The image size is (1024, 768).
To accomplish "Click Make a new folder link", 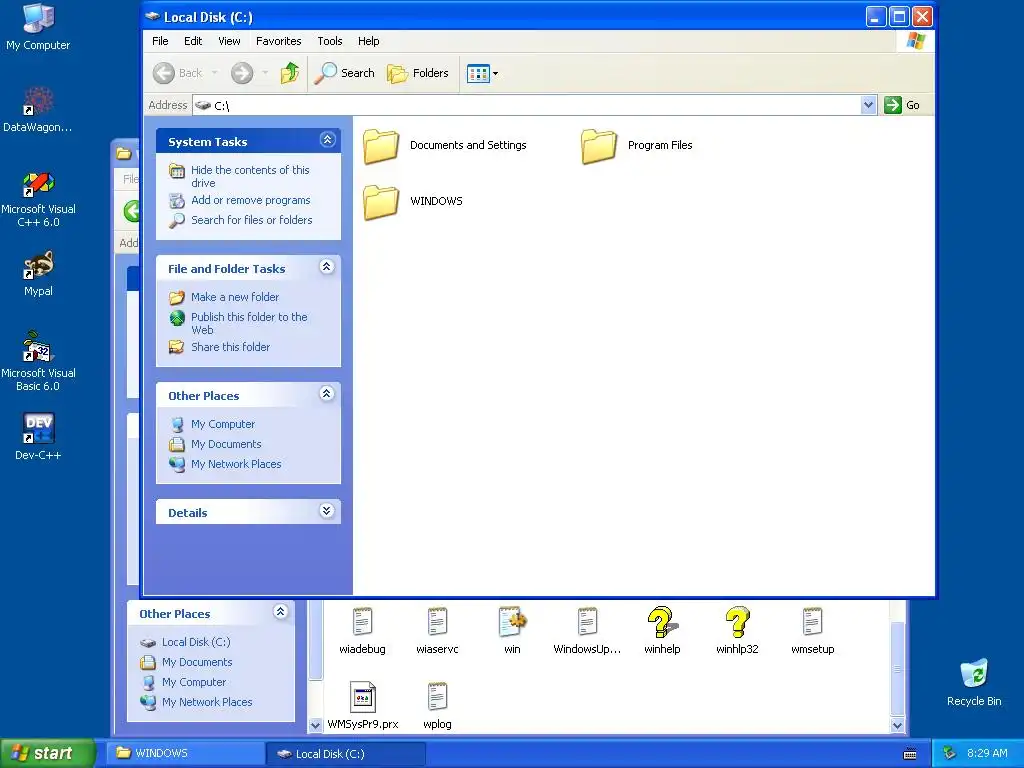I will [235, 297].
